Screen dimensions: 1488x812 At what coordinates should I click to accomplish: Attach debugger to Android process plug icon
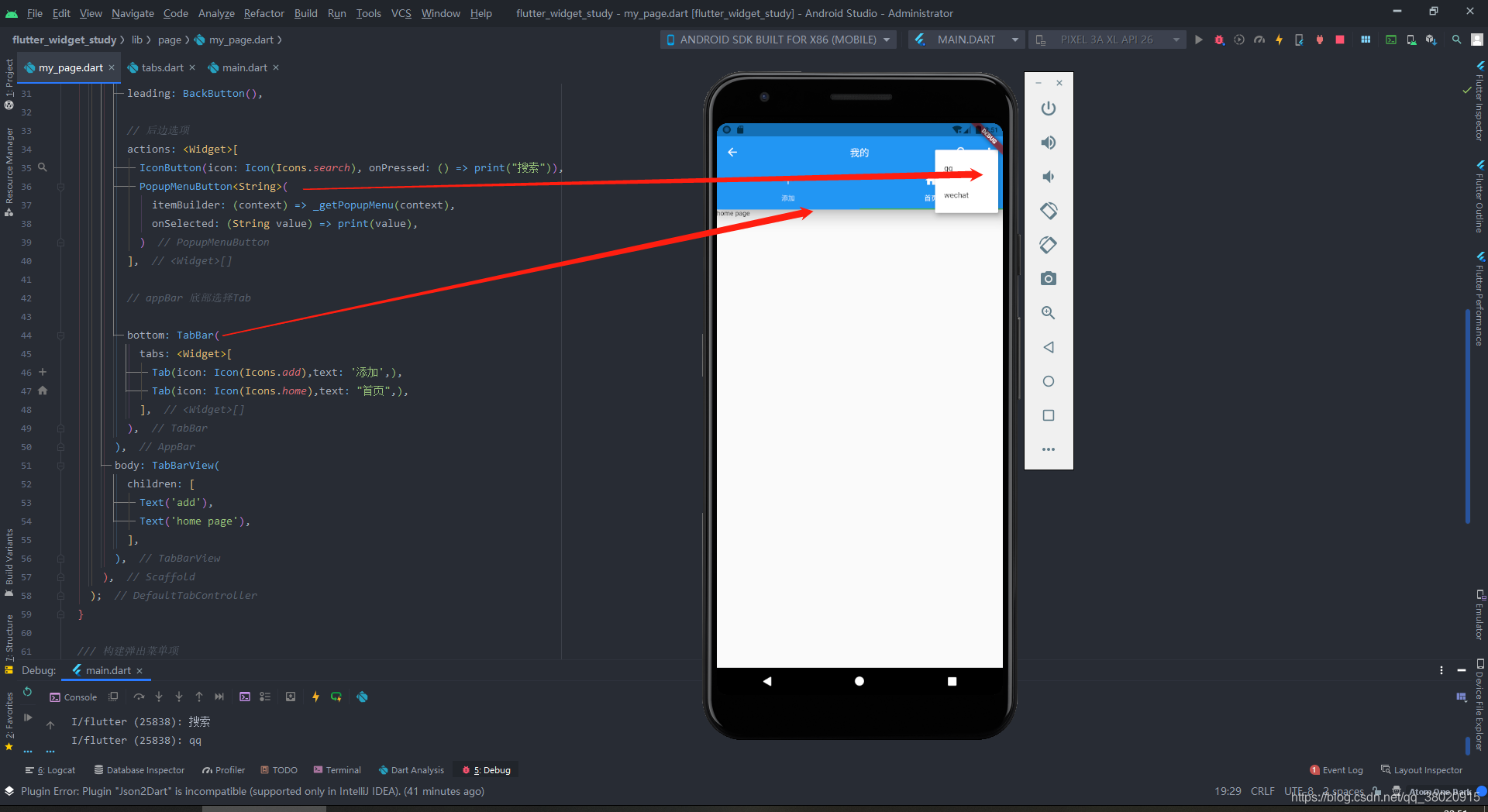click(1320, 40)
